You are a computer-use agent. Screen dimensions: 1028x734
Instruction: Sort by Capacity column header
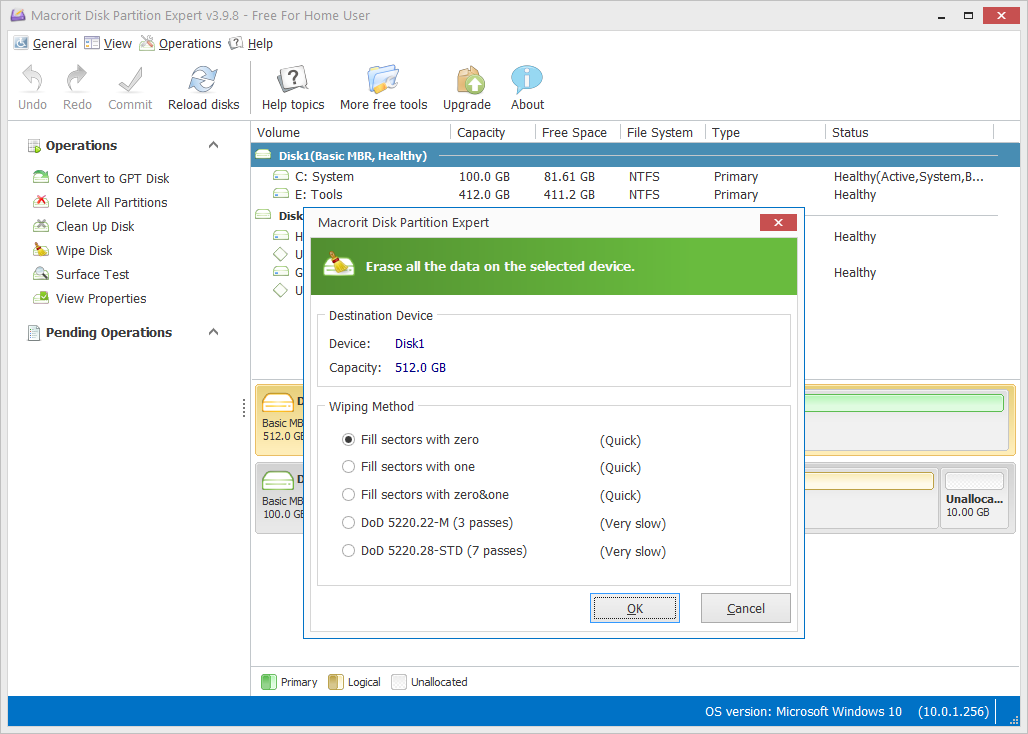tap(492, 132)
